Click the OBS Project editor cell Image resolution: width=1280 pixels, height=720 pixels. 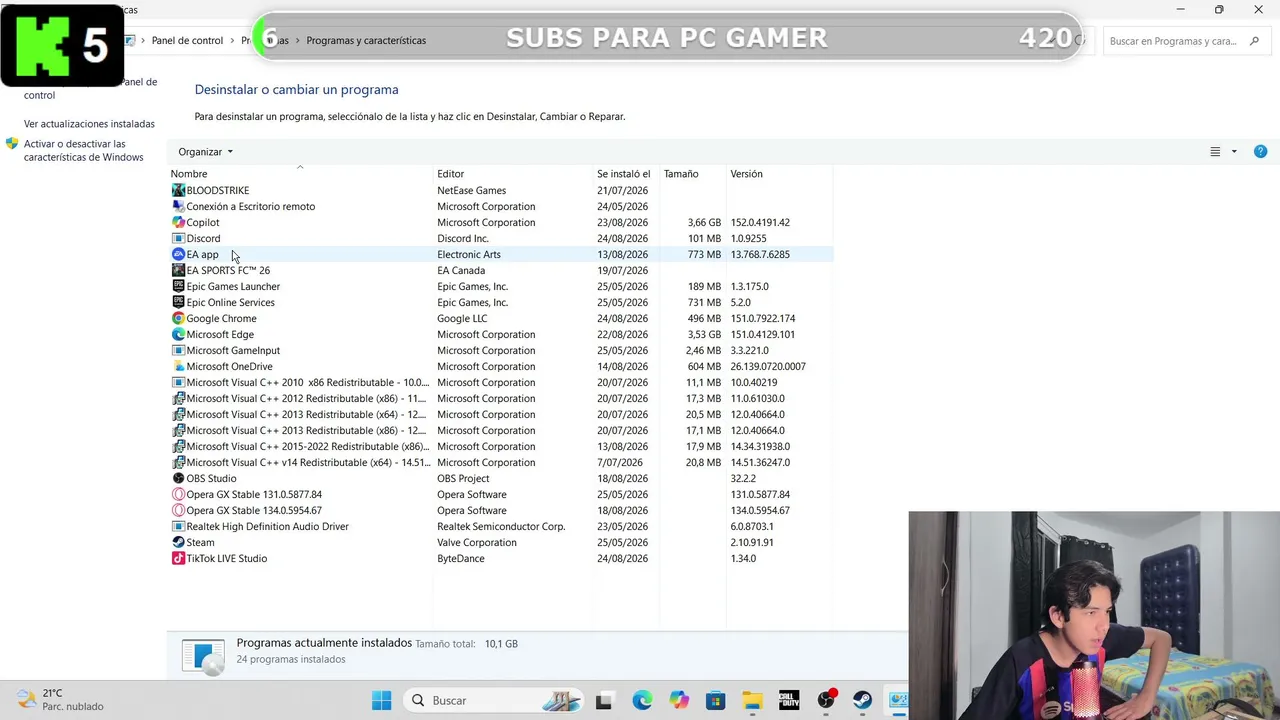coord(463,478)
